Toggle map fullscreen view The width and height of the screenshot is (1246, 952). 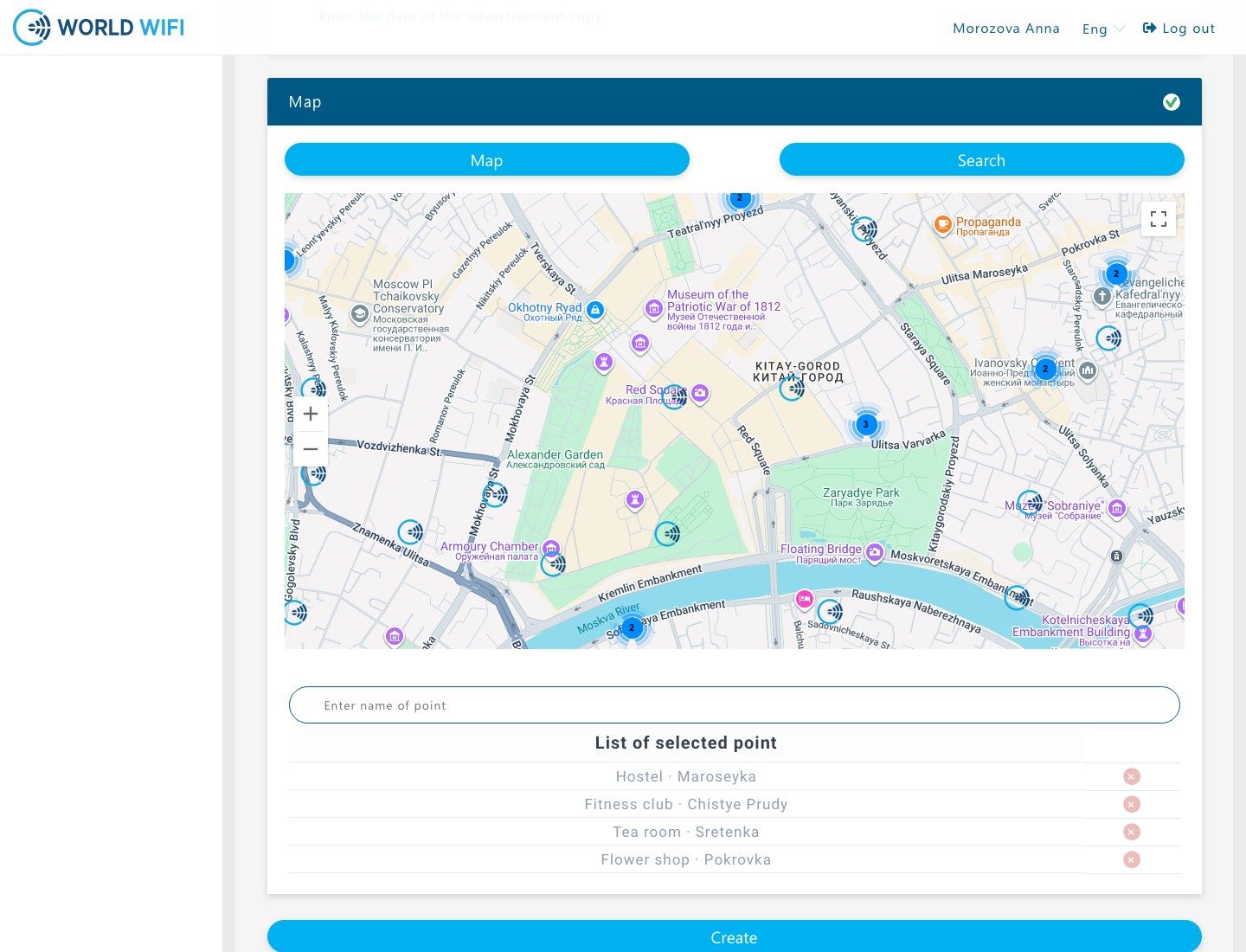[1159, 219]
